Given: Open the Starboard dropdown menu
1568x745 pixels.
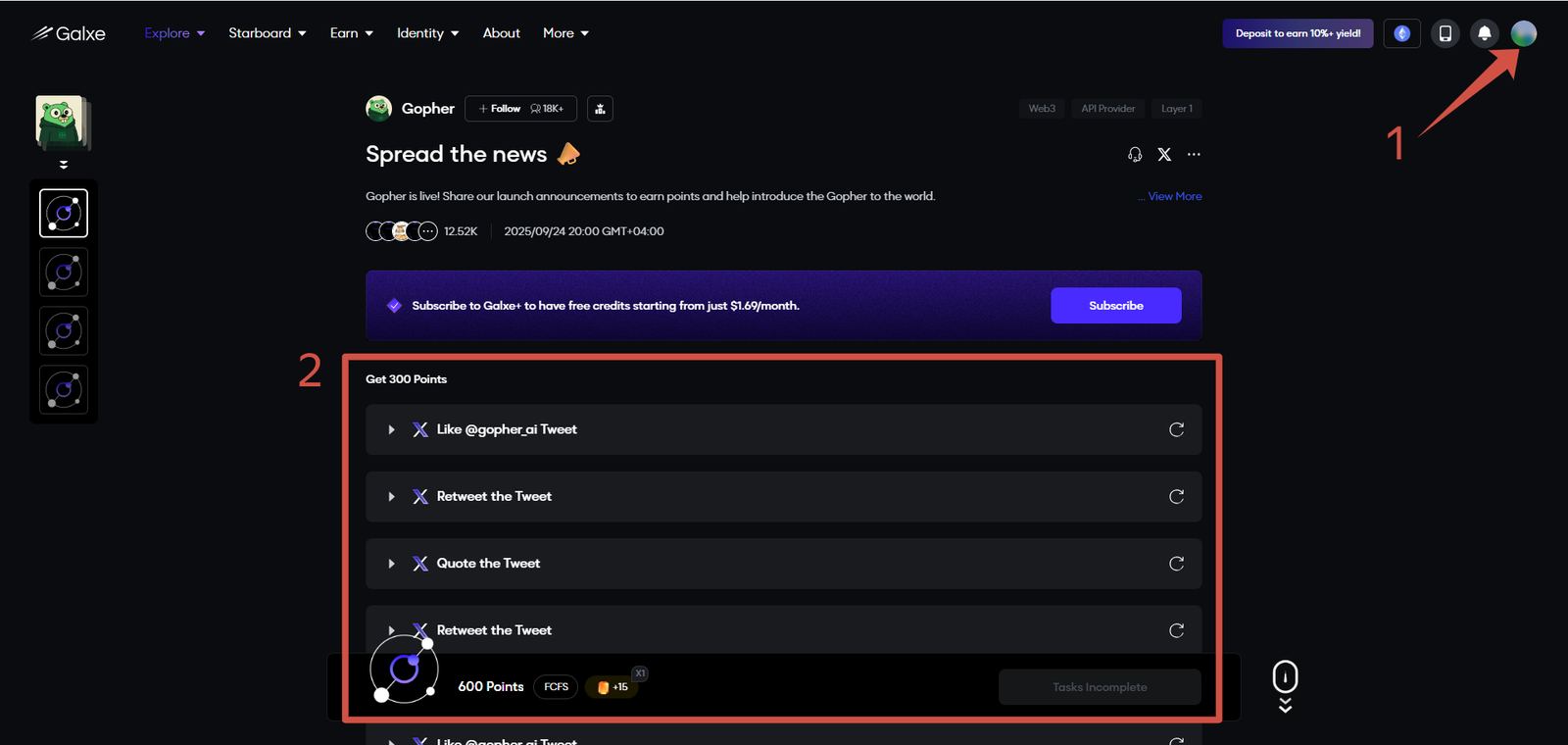Looking at the screenshot, I should point(267,33).
